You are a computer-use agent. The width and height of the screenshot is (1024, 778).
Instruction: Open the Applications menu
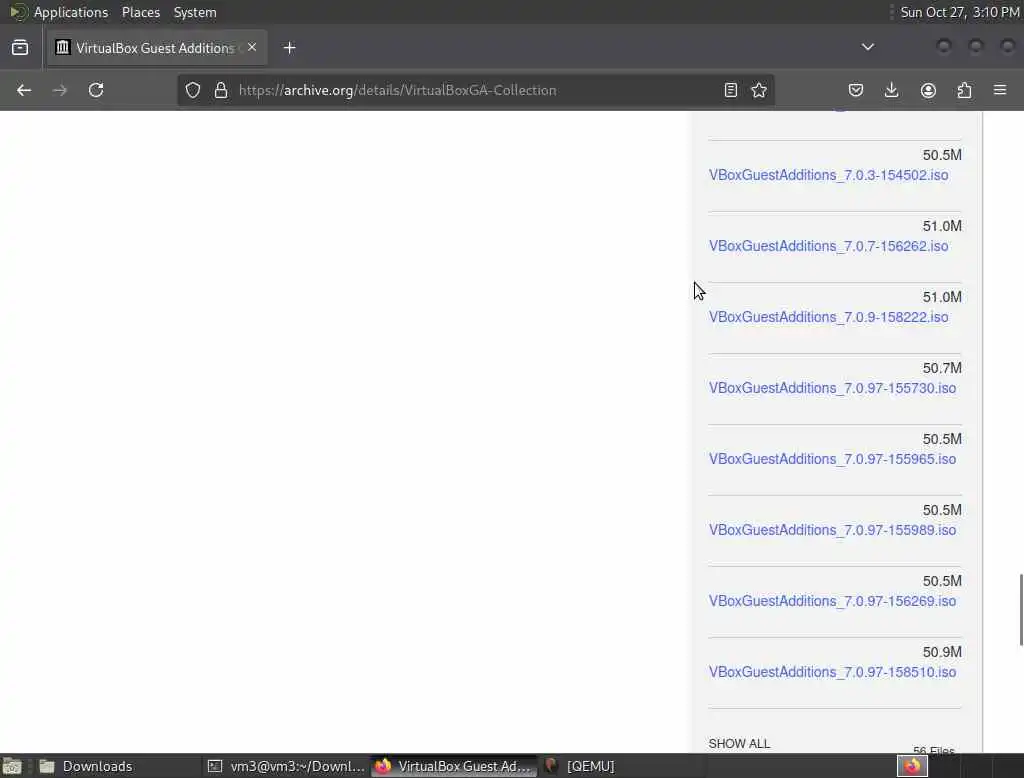(x=71, y=12)
